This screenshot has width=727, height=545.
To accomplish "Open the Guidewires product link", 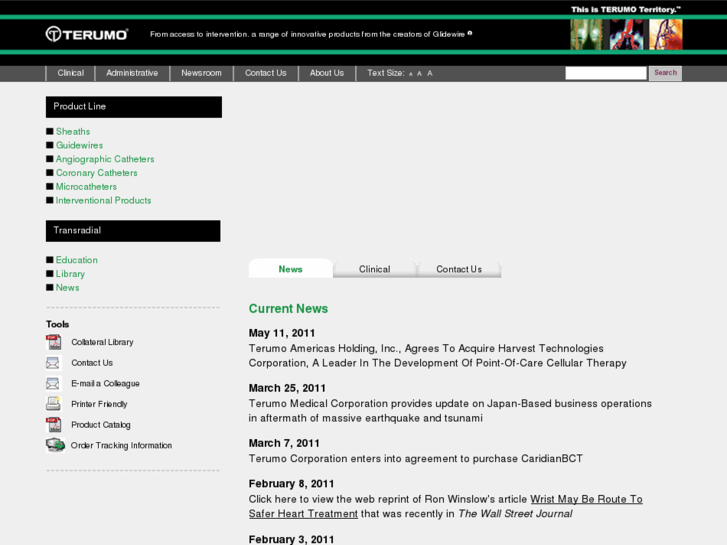I will pyautogui.click(x=79, y=145).
